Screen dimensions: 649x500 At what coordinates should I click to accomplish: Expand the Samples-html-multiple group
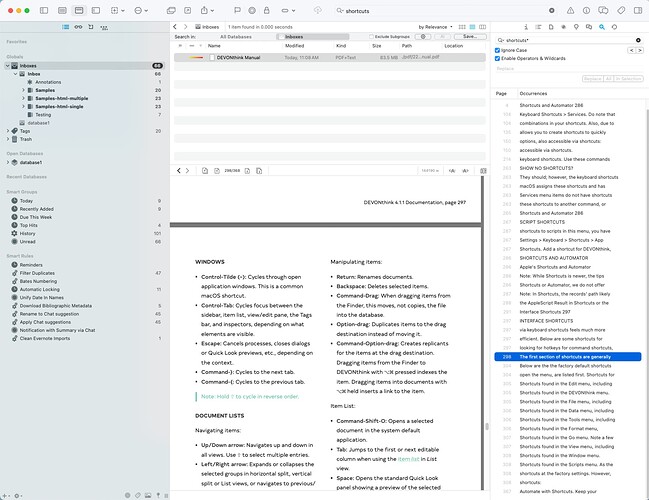click(x=23, y=98)
